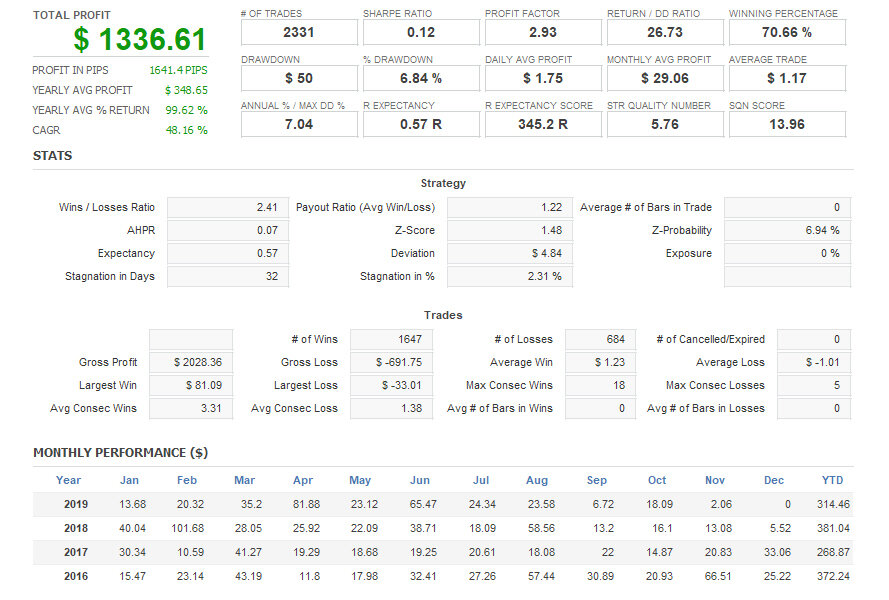Screen dimensions: 889x600
Task: Select the Sharpe ratio value 0.12
Action: [421, 32]
